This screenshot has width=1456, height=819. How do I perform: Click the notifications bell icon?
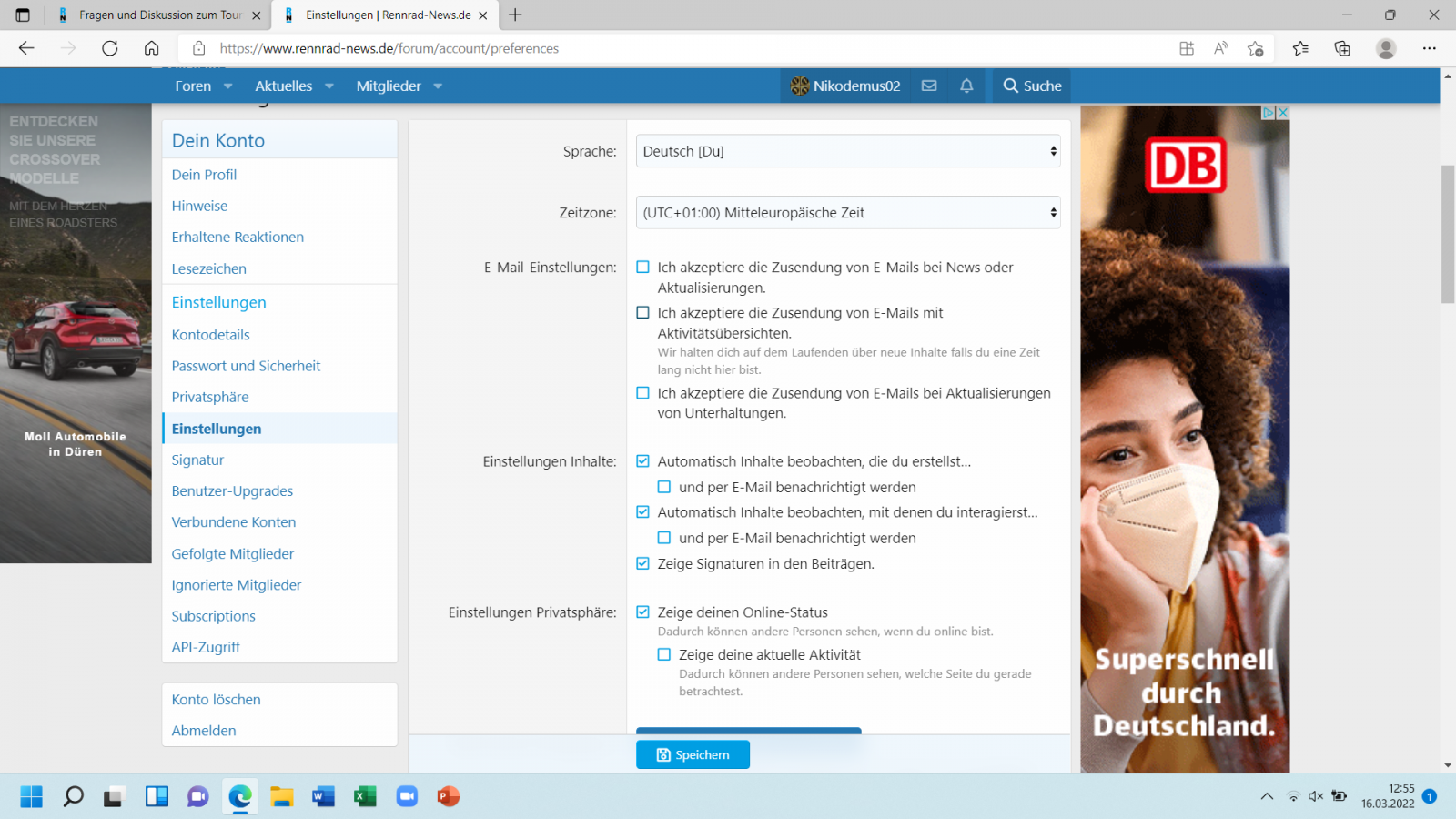[966, 86]
